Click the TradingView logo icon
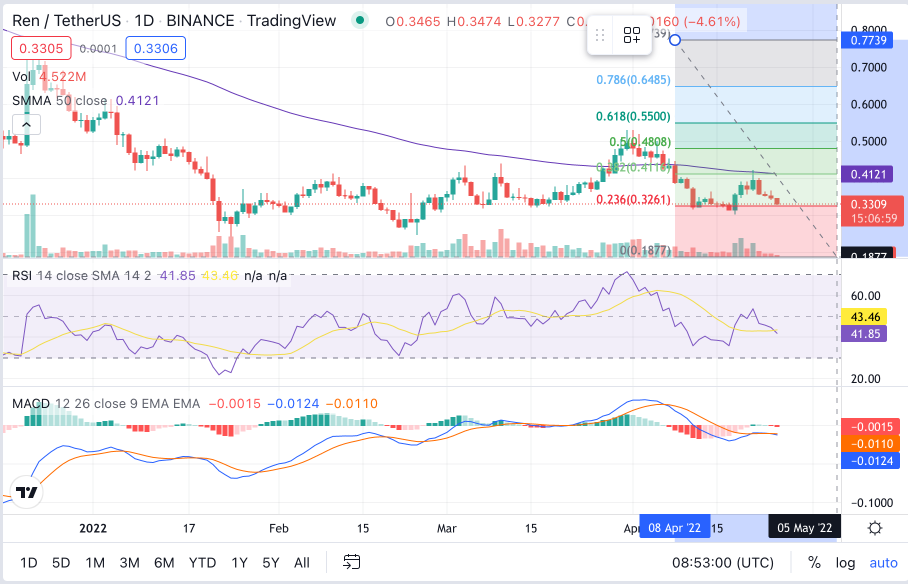Screen dimensions: 908x584 coord(26,492)
